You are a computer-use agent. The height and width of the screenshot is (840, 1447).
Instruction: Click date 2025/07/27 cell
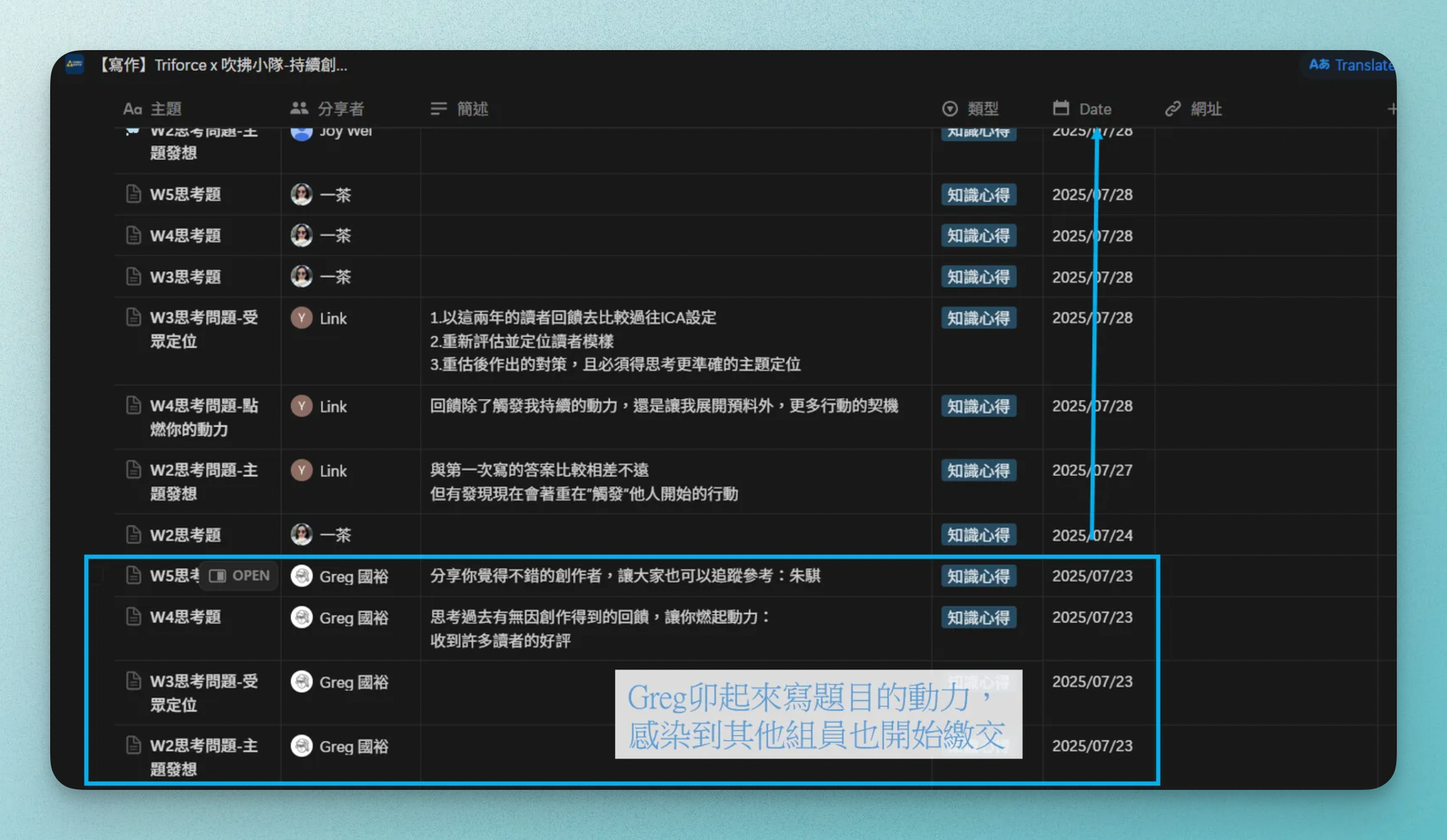coord(1092,470)
